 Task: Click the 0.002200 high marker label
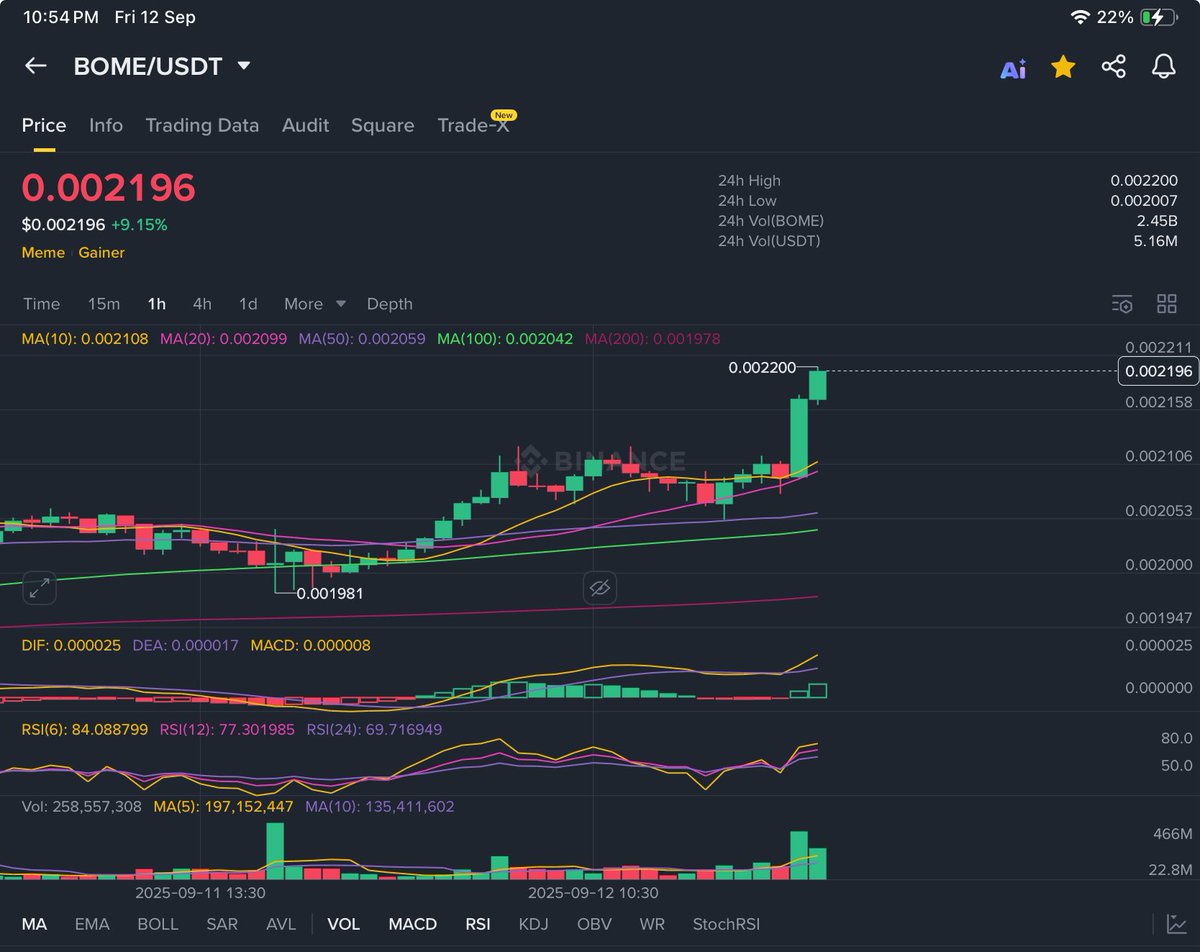click(763, 368)
